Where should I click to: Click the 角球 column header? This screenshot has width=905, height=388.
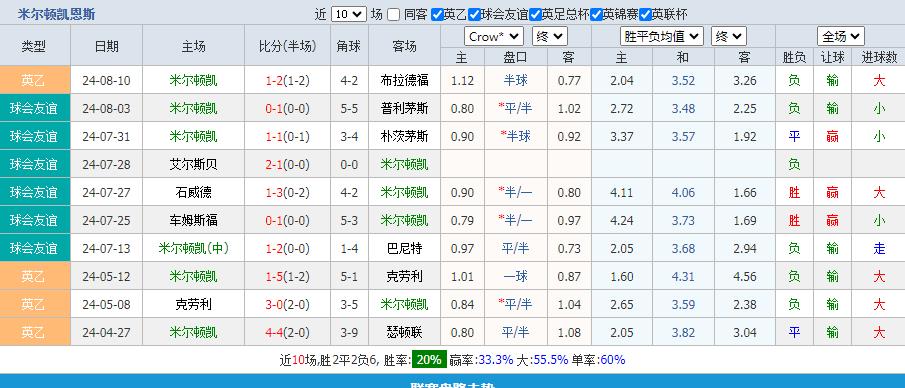349,46
